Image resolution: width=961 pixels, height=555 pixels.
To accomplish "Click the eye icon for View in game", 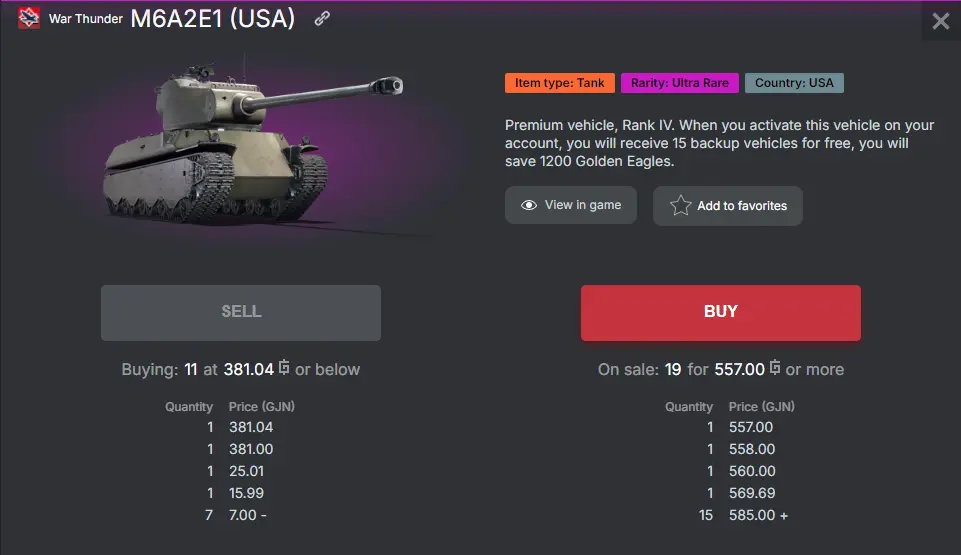I will (529, 205).
